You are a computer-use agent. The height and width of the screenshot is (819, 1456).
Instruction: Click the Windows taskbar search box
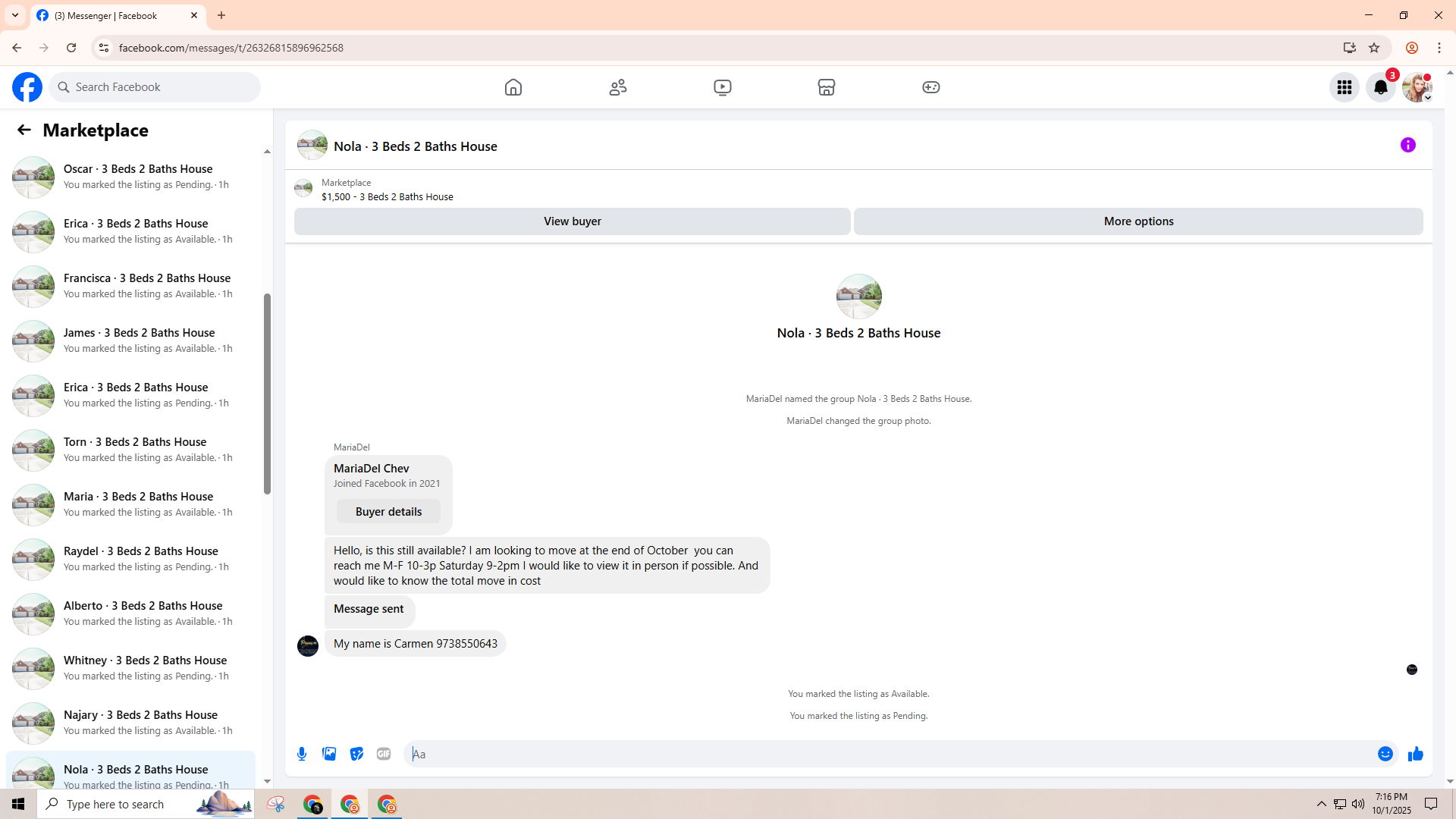click(x=146, y=804)
